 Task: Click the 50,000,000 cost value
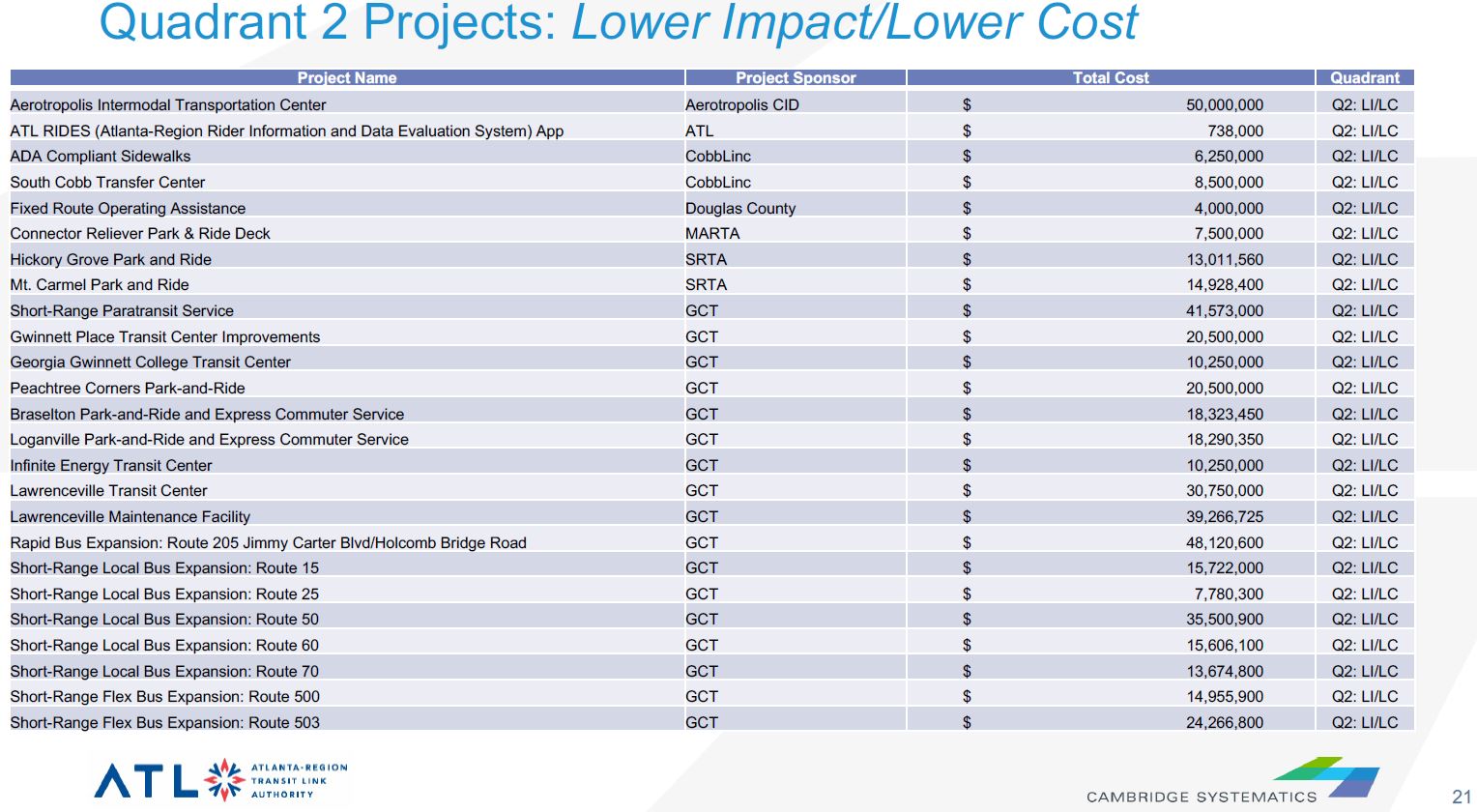click(x=1225, y=104)
